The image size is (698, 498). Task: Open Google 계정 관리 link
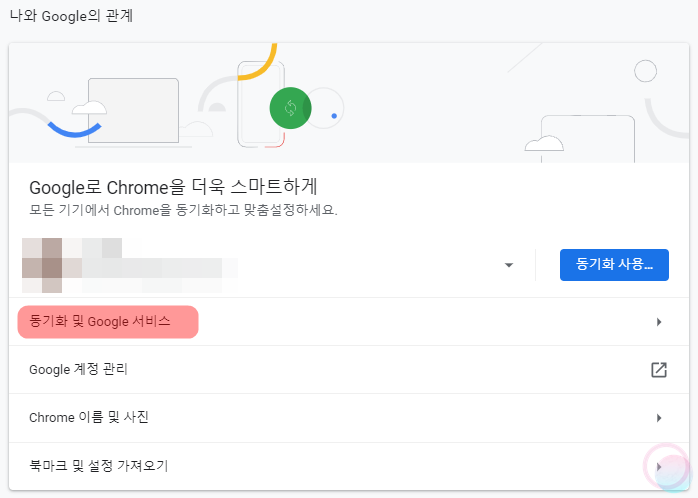pyautogui.click(x=349, y=369)
